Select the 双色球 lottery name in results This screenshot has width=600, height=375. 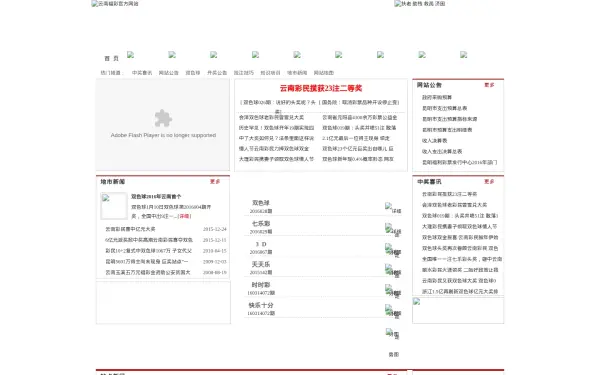[261, 203]
